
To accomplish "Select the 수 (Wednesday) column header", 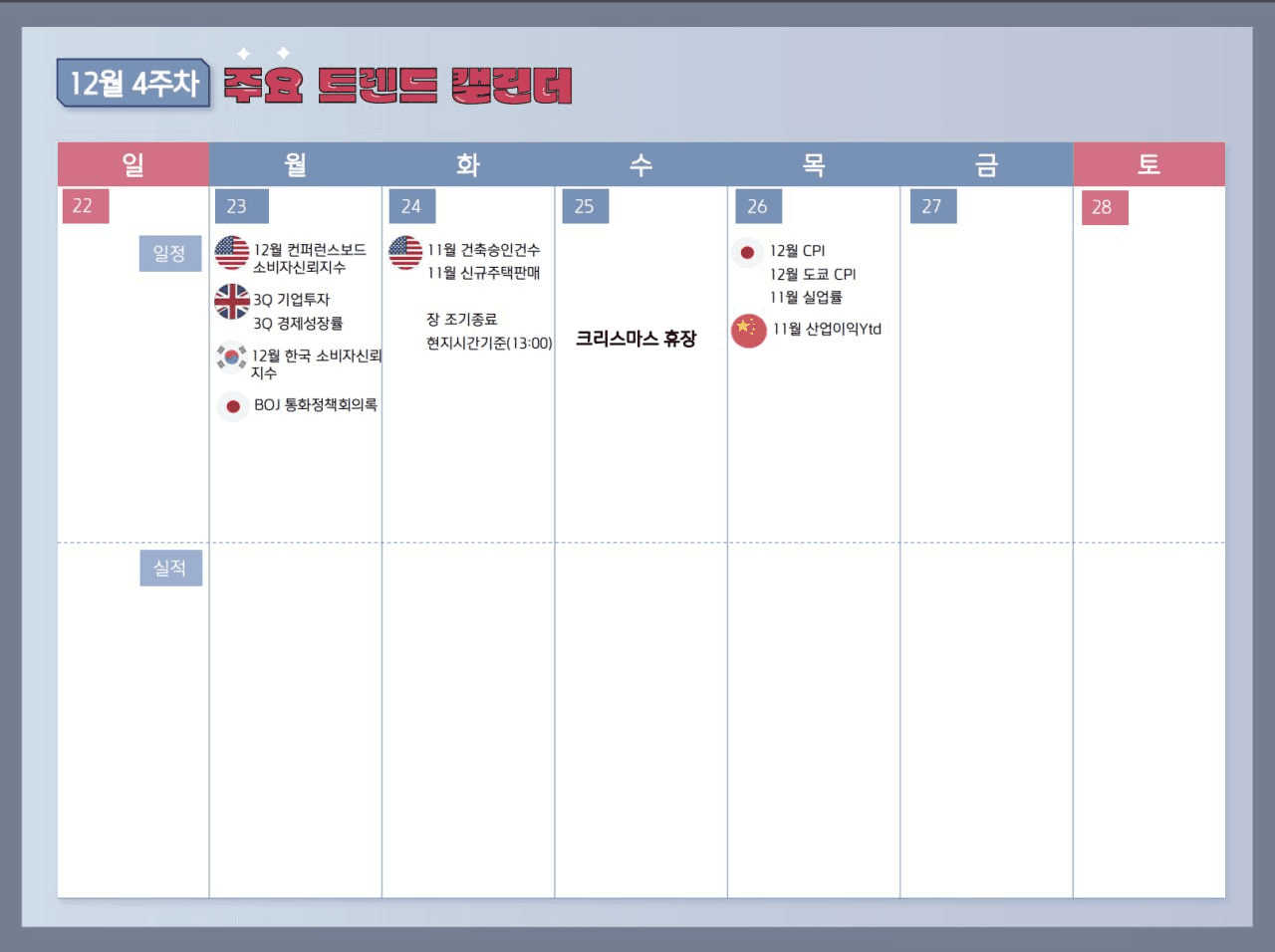I will [x=640, y=164].
